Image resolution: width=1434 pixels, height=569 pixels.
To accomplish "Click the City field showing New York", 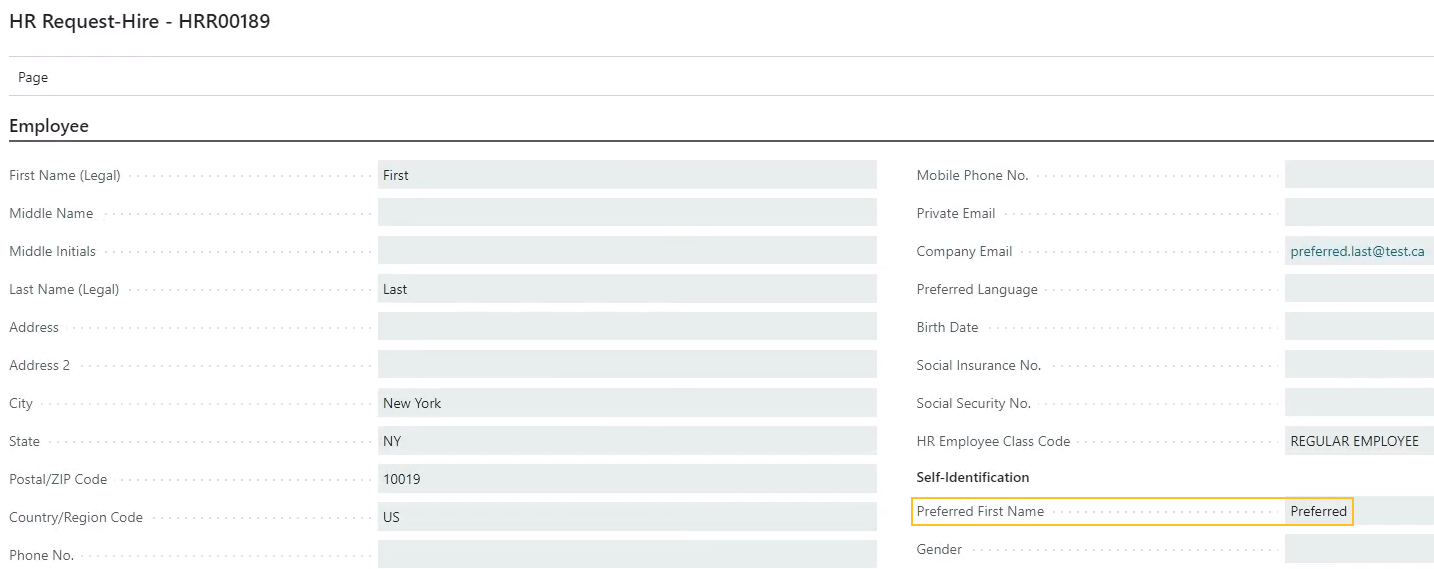I will 626,403.
